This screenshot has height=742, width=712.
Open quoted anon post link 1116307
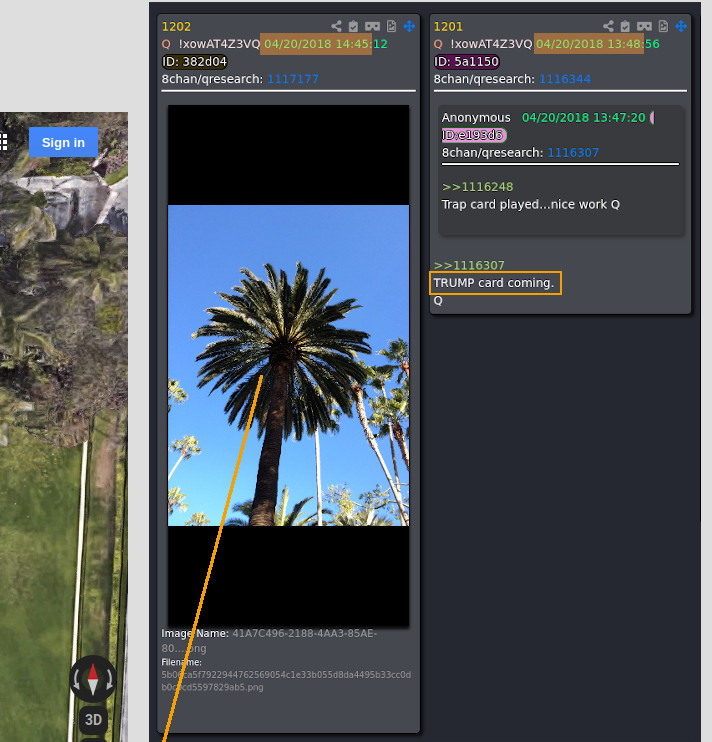[573, 152]
